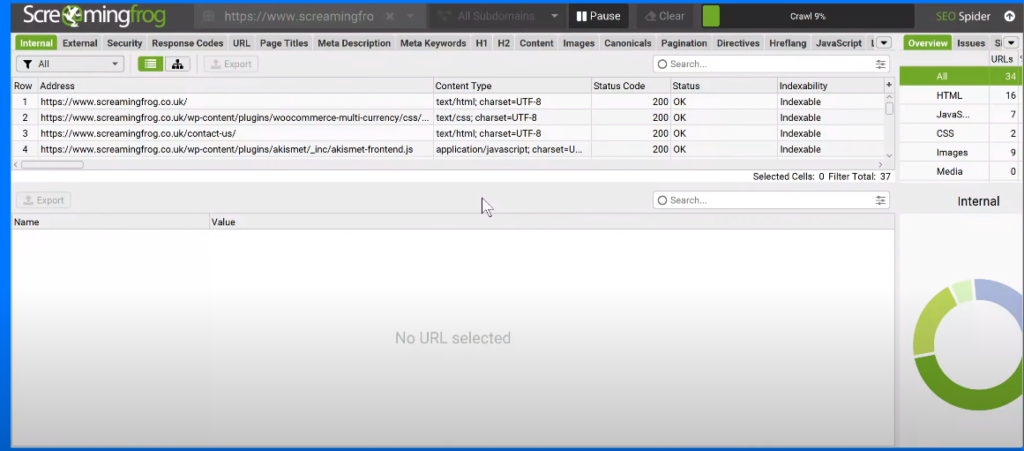Click the Name column header in lower pane
The height and width of the screenshot is (451, 1024).
click(110, 222)
